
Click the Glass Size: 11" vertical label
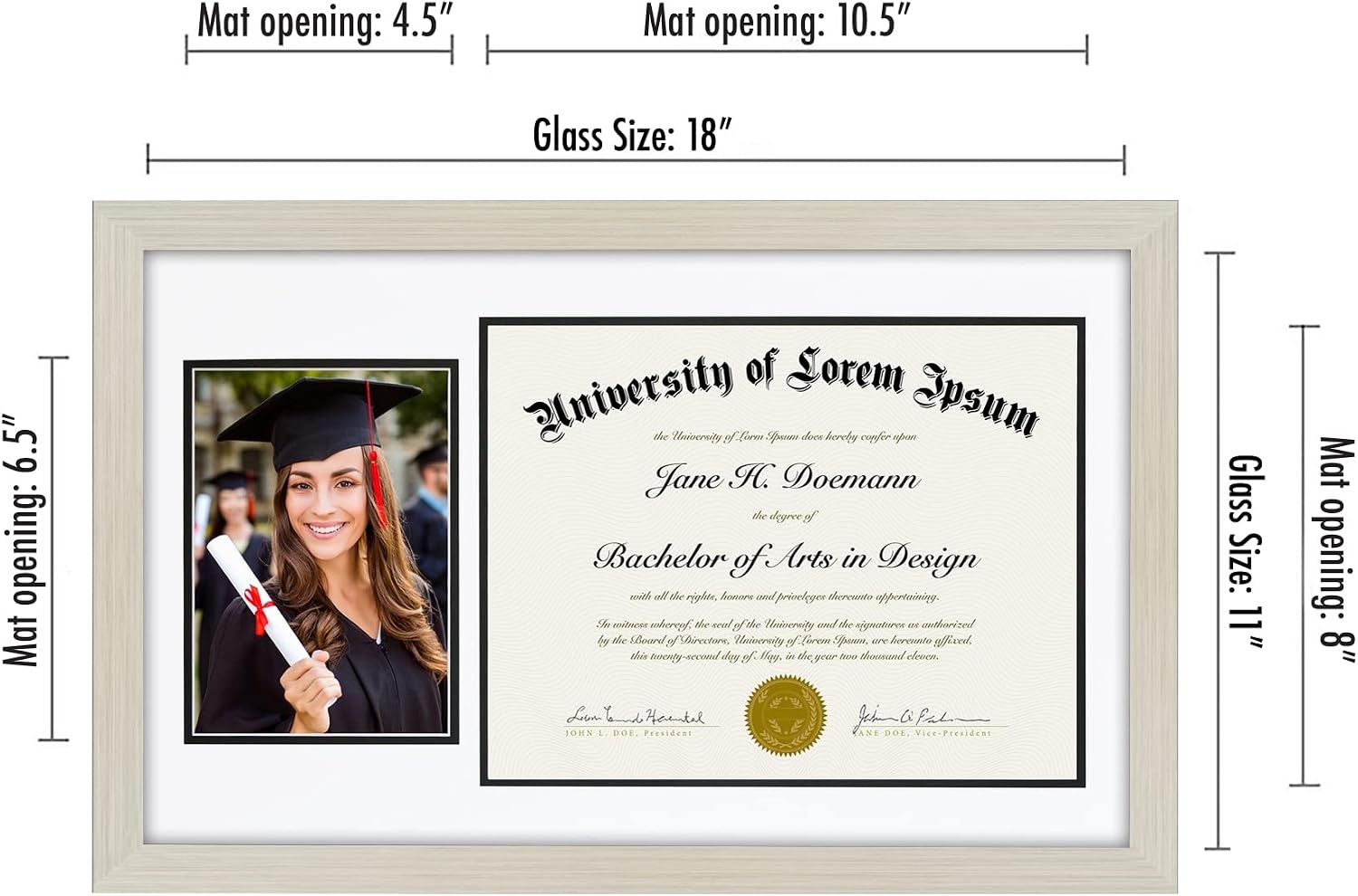pyautogui.click(x=1245, y=551)
